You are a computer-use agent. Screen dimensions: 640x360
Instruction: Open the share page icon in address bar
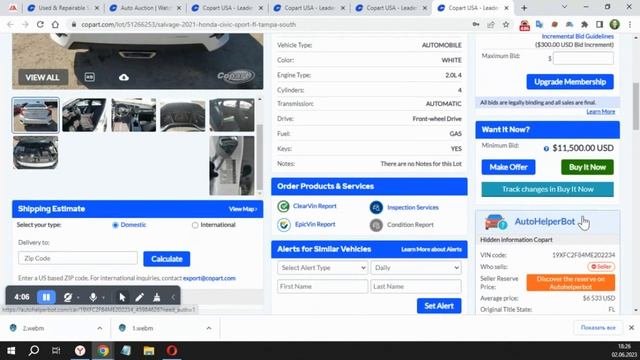tap(491, 24)
